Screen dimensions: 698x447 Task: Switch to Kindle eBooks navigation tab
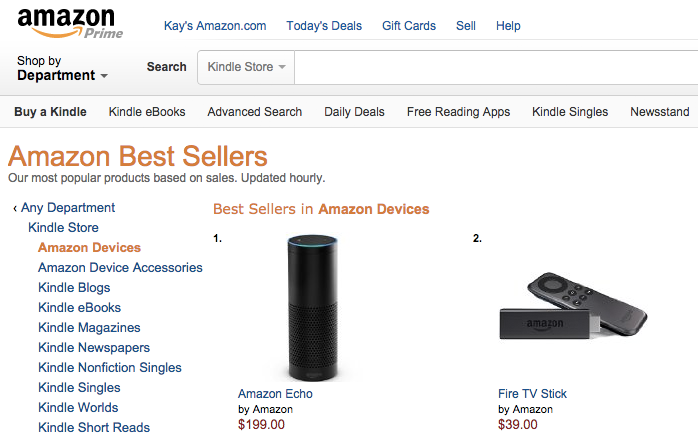(x=147, y=112)
